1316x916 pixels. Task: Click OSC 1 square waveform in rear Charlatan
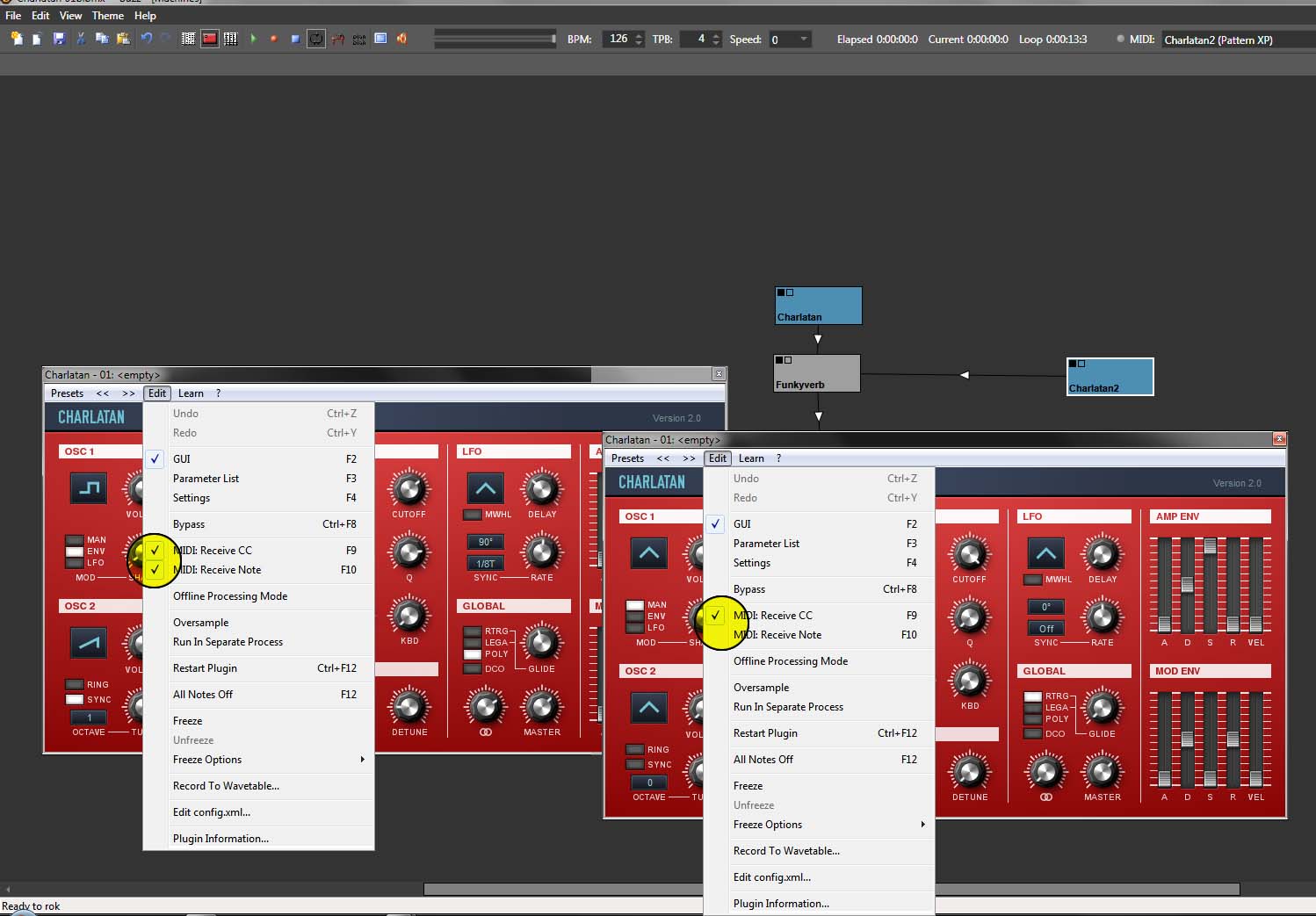click(x=89, y=488)
